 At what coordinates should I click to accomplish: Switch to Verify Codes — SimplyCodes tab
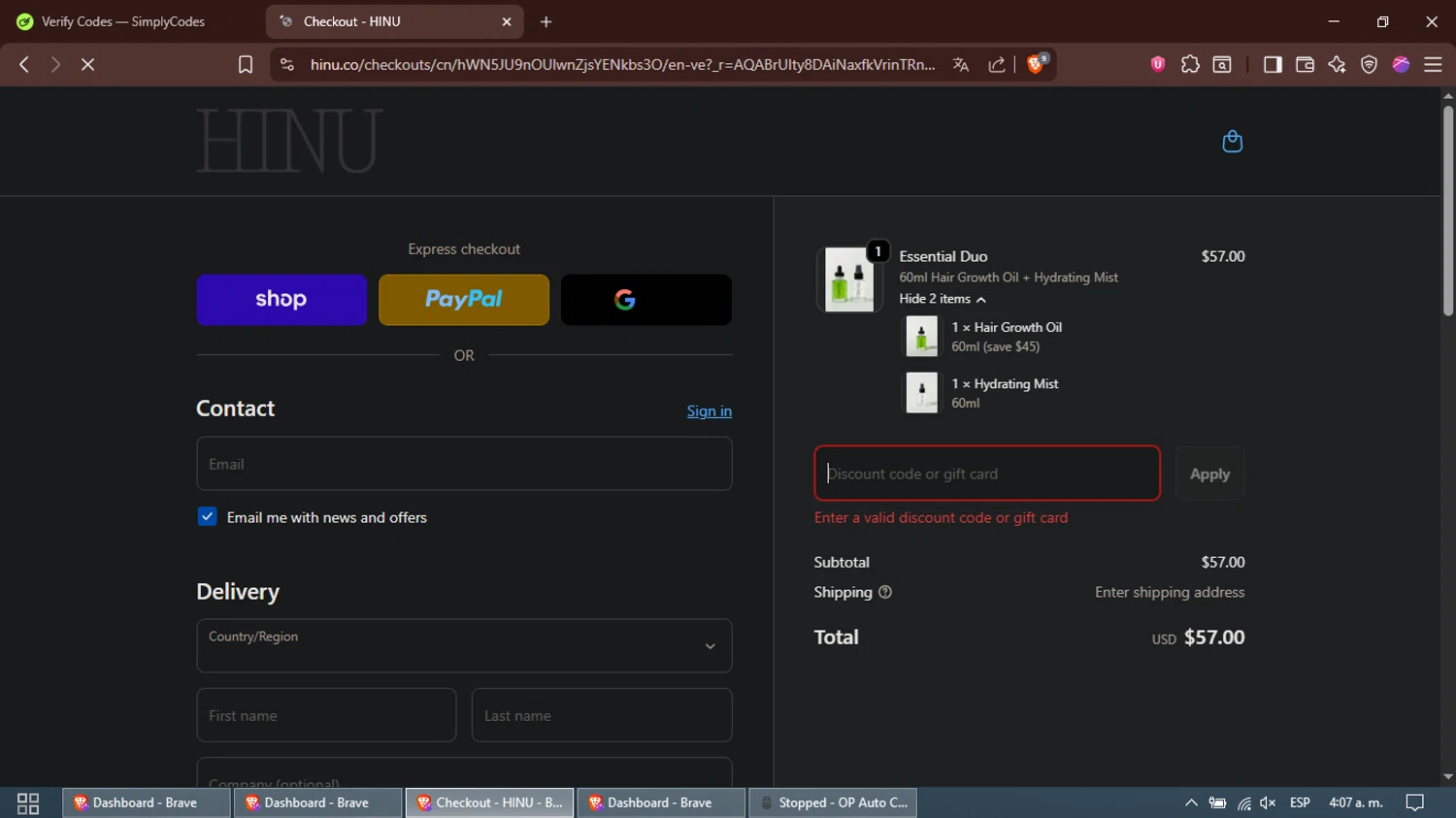[123, 21]
